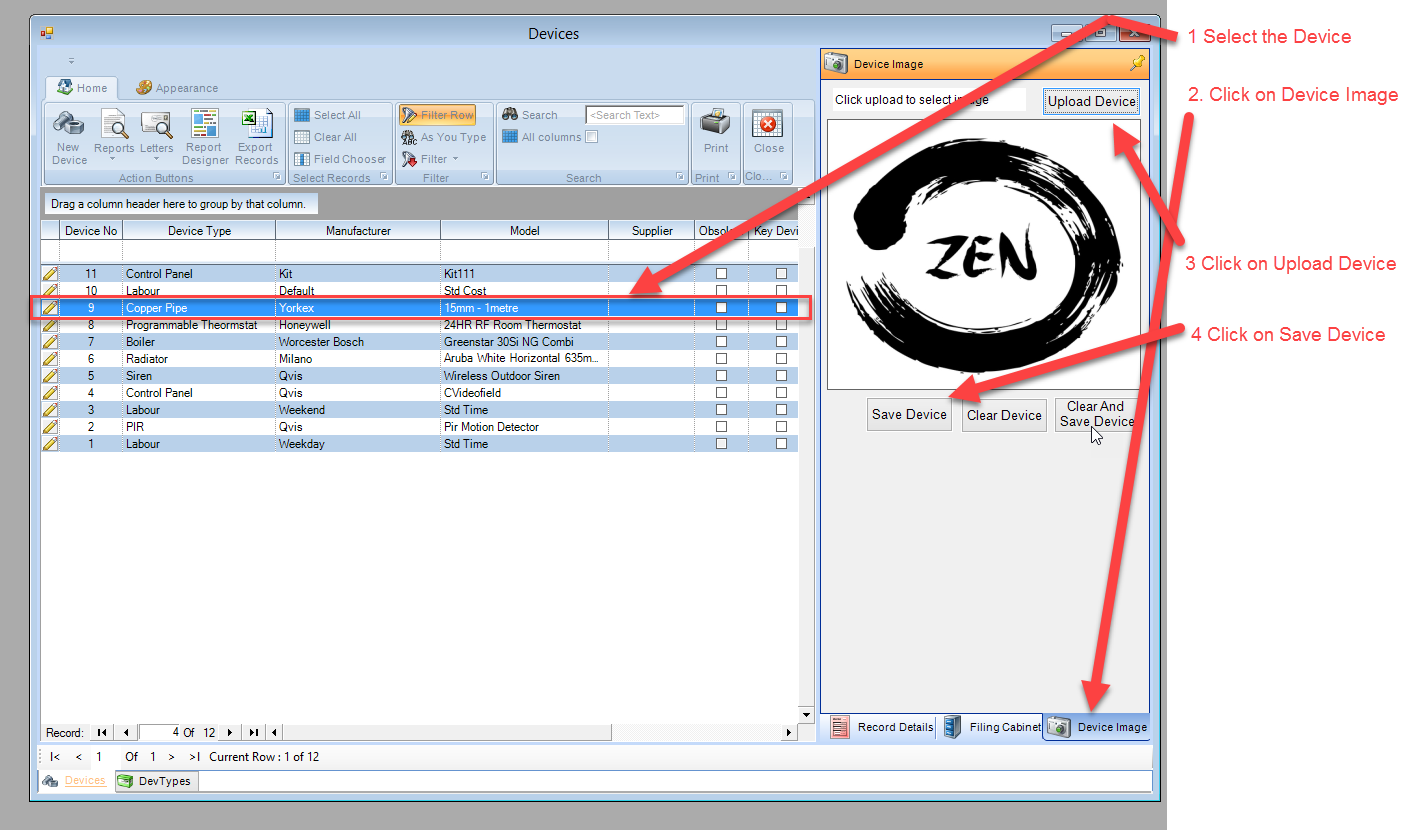
Task: Open the Field Chooser
Action: coord(340,159)
